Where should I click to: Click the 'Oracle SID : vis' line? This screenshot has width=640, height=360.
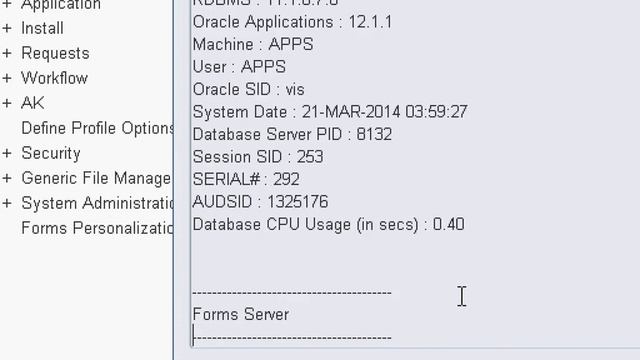[x=249, y=89]
